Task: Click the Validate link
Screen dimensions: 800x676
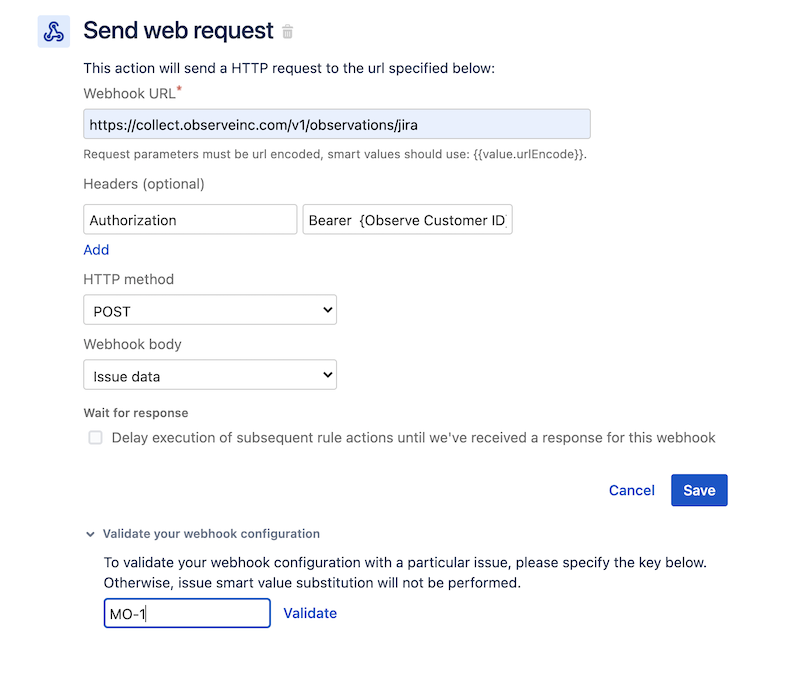Action: tap(310, 613)
